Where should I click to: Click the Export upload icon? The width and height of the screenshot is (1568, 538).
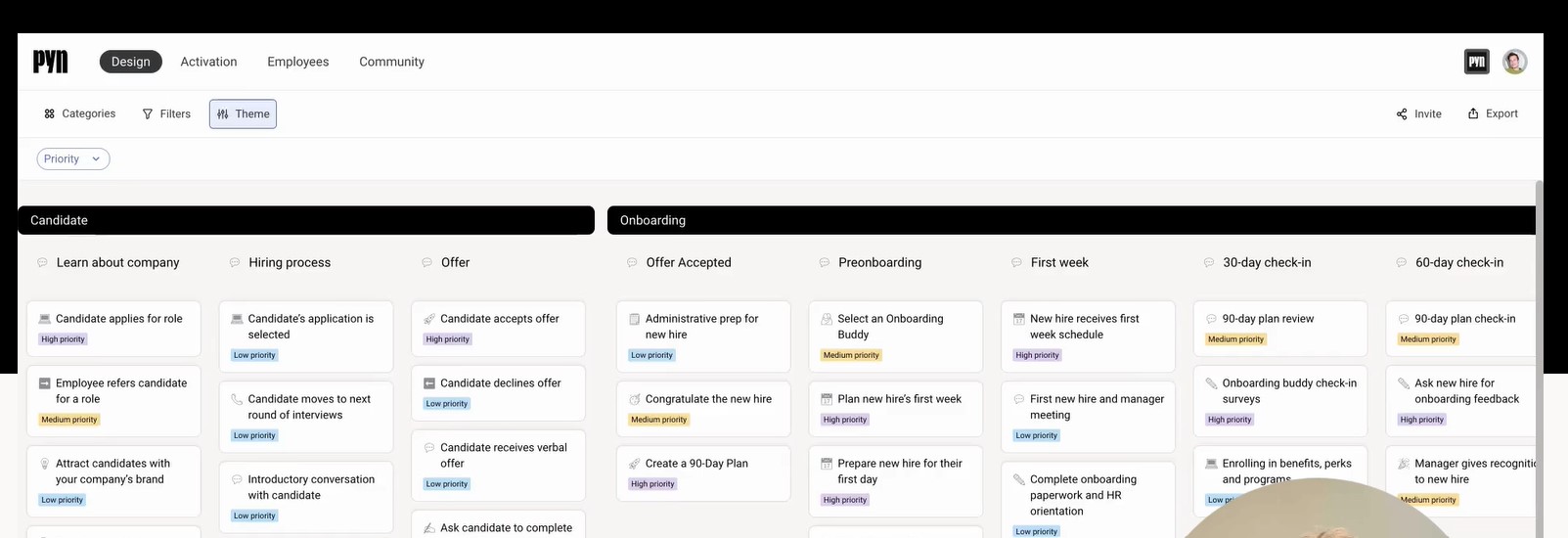(x=1473, y=113)
